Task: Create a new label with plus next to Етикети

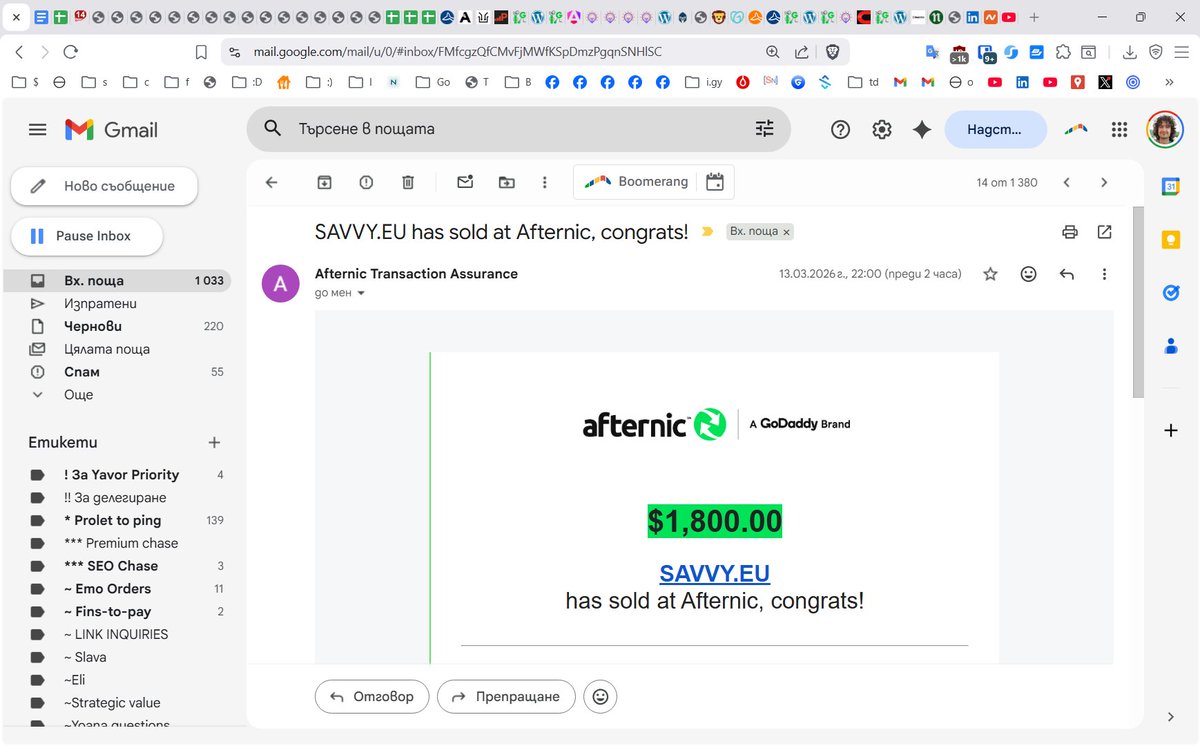Action: click(213, 442)
